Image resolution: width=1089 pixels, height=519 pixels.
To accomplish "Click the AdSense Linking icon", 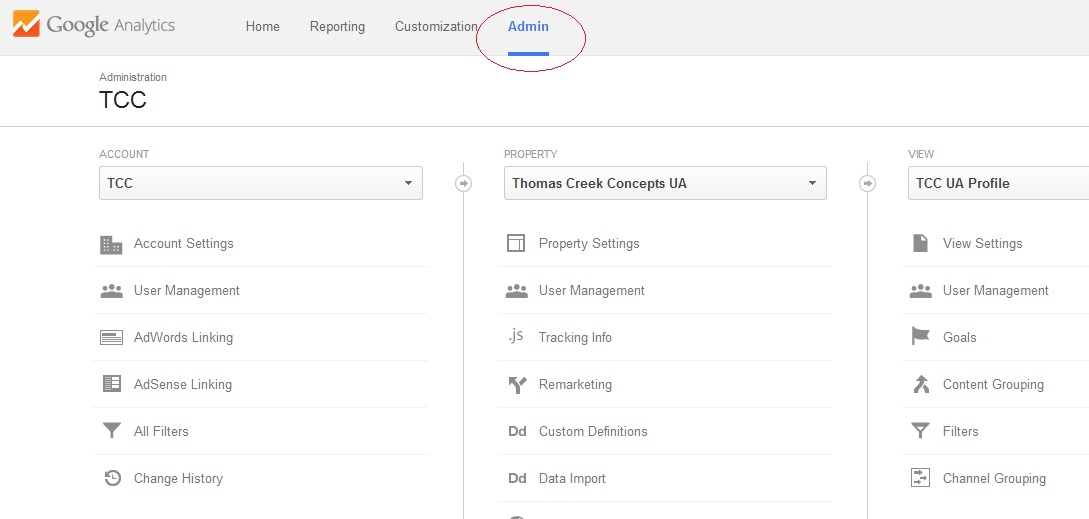I will pyautogui.click(x=111, y=384).
